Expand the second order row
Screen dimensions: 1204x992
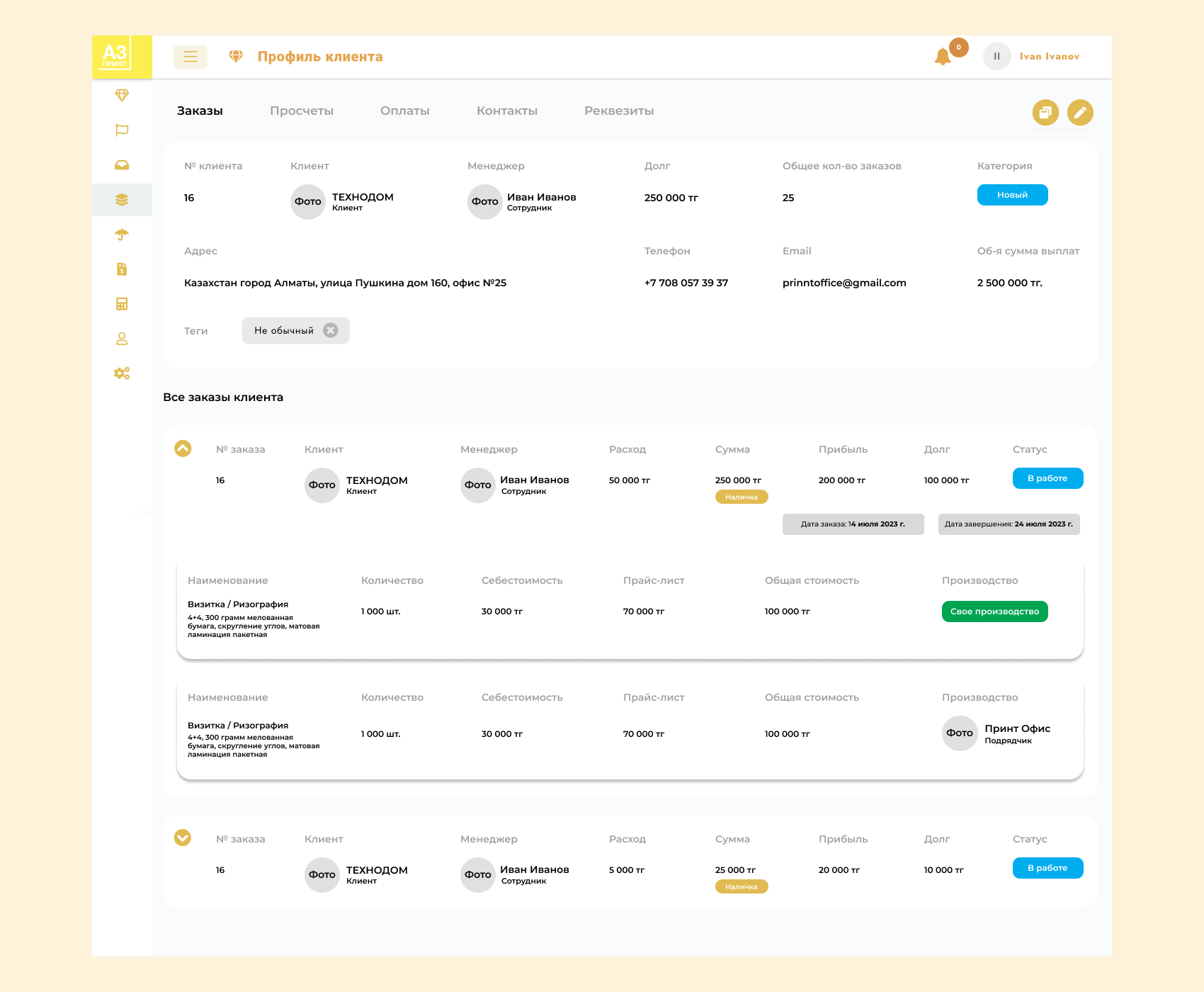(x=183, y=838)
